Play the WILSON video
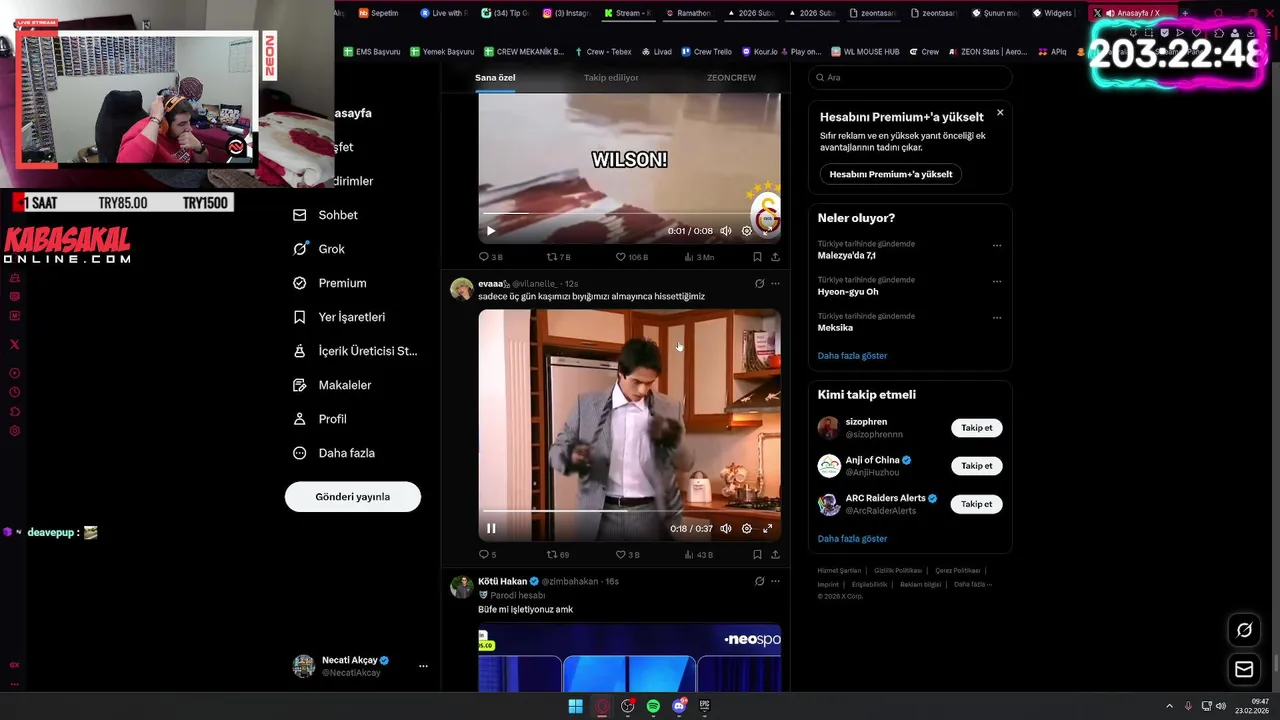The width and height of the screenshot is (1280, 720). pyautogui.click(x=491, y=231)
